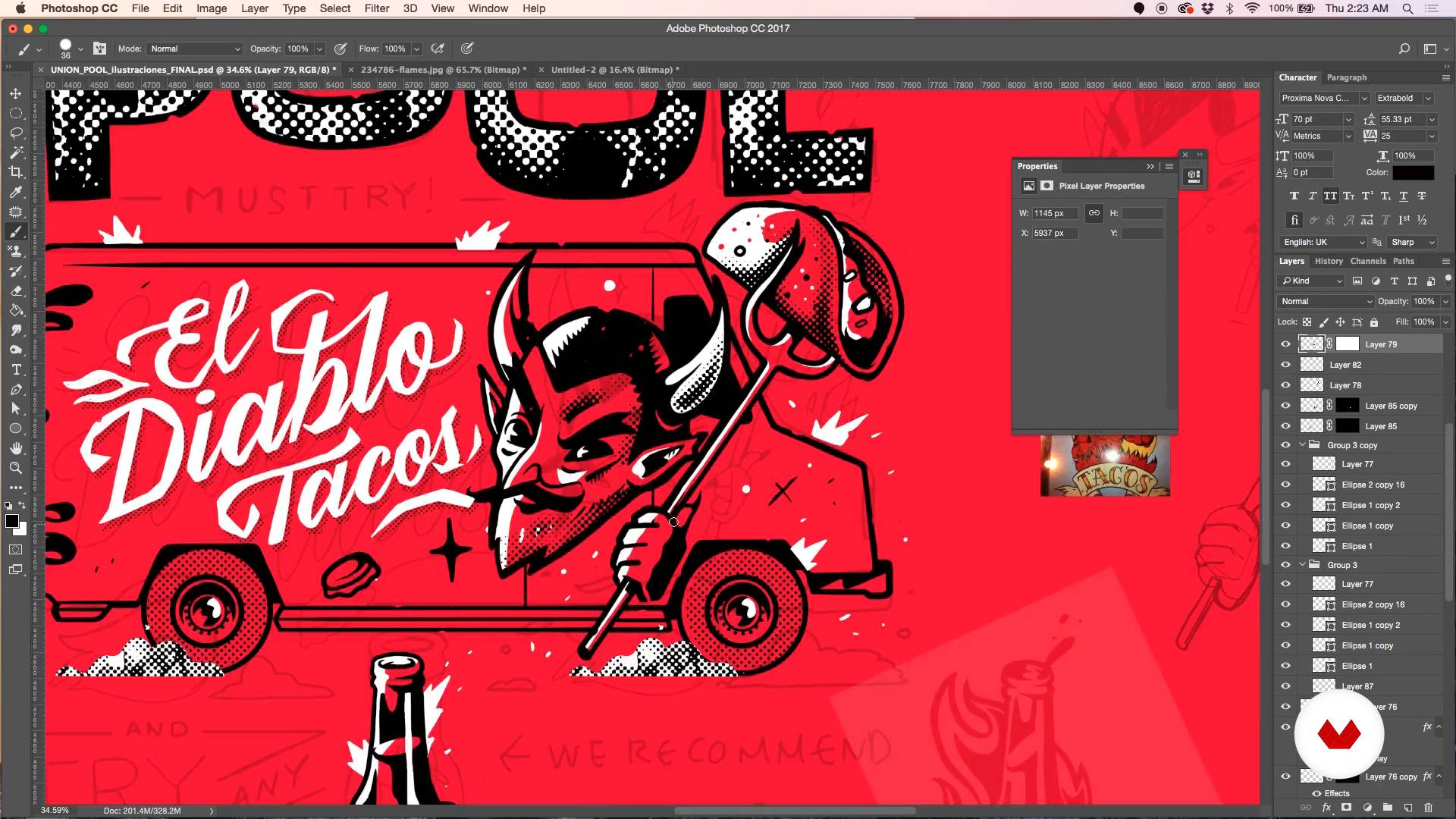Select the Clone Stamp tool

[15, 251]
